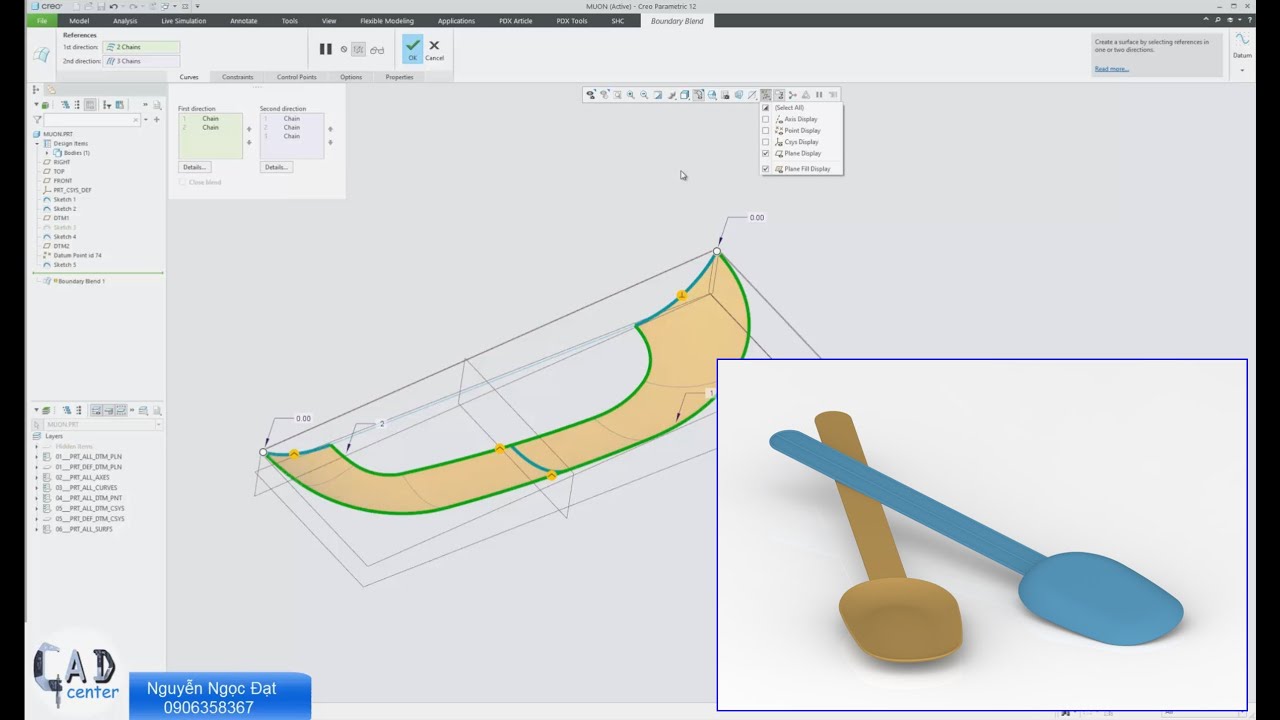Open the Control Points dashboard tab

(x=296, y=77)
